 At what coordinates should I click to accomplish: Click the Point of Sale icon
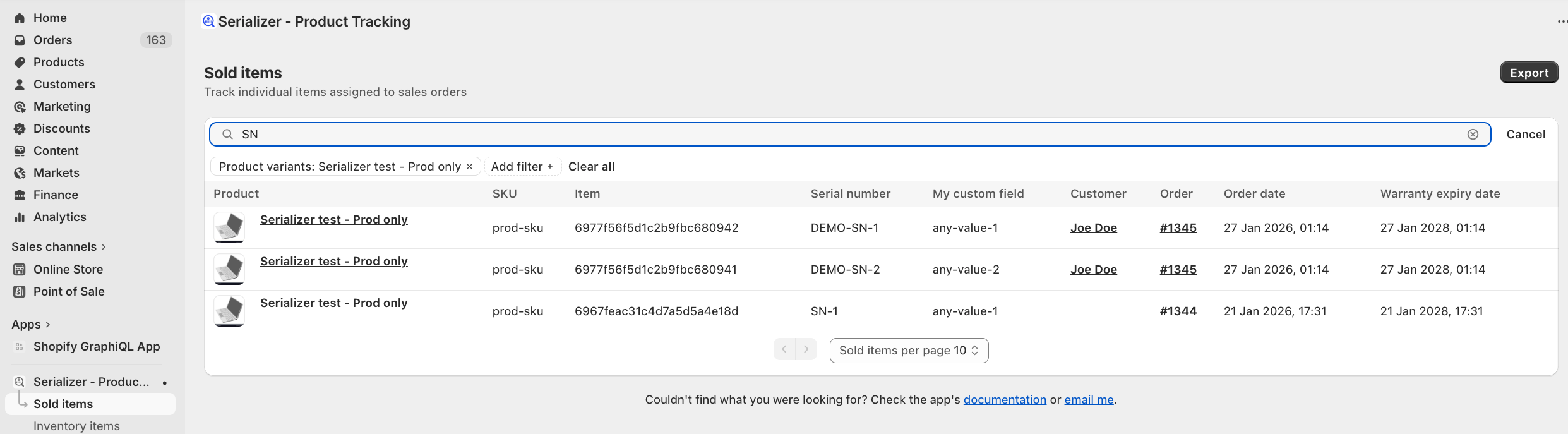tap(20, 292)
